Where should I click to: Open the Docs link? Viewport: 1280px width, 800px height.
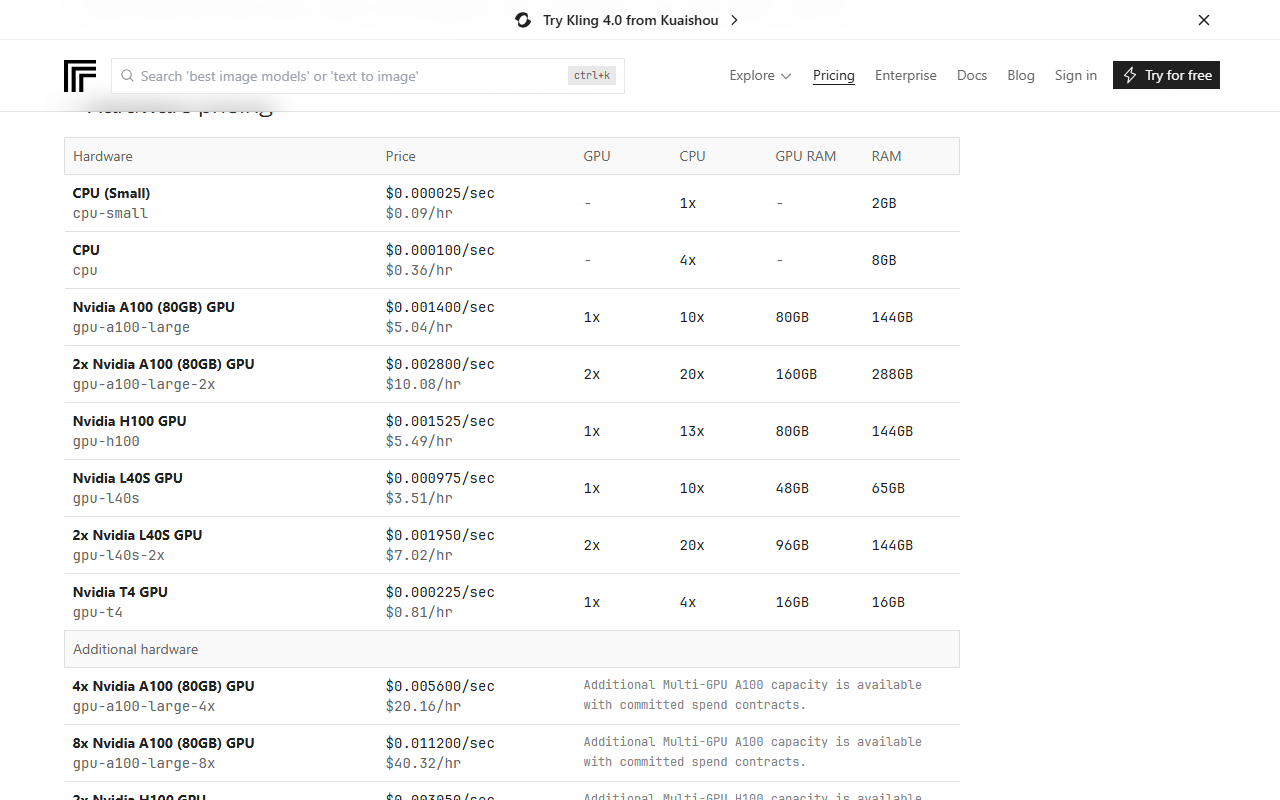(972, 75)
